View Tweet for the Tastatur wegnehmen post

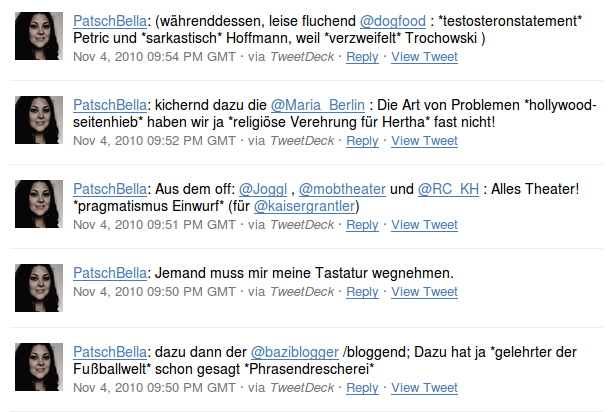tap(424, 292)
